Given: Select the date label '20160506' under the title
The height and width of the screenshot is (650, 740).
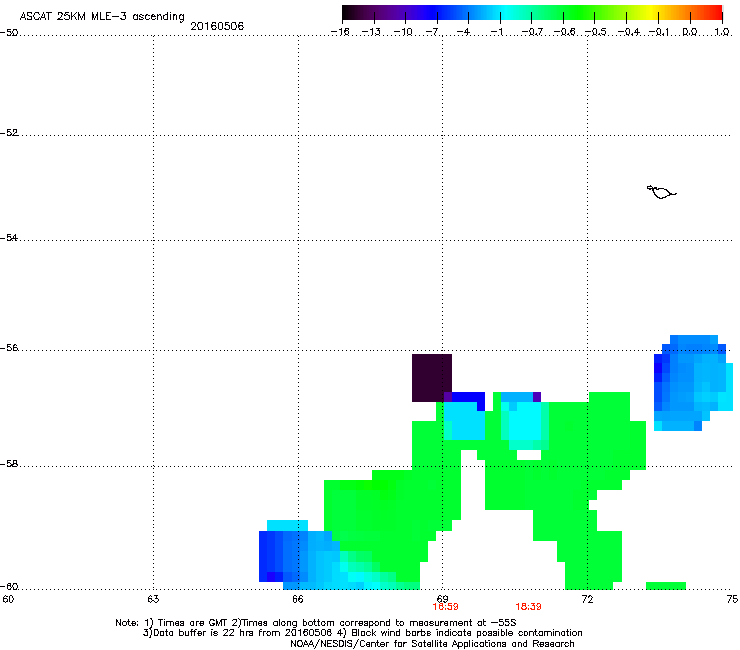Looking at the screenshot, I should point(217,26).
